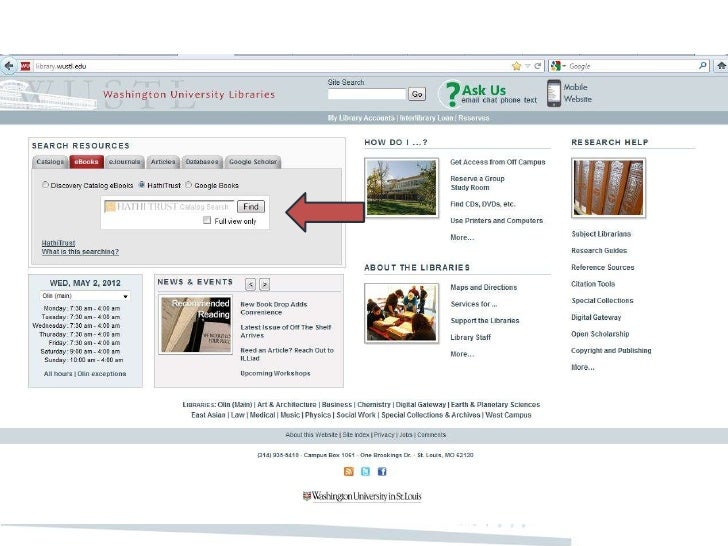Open Digital Gateway link in Research Help

coord(596,317)
